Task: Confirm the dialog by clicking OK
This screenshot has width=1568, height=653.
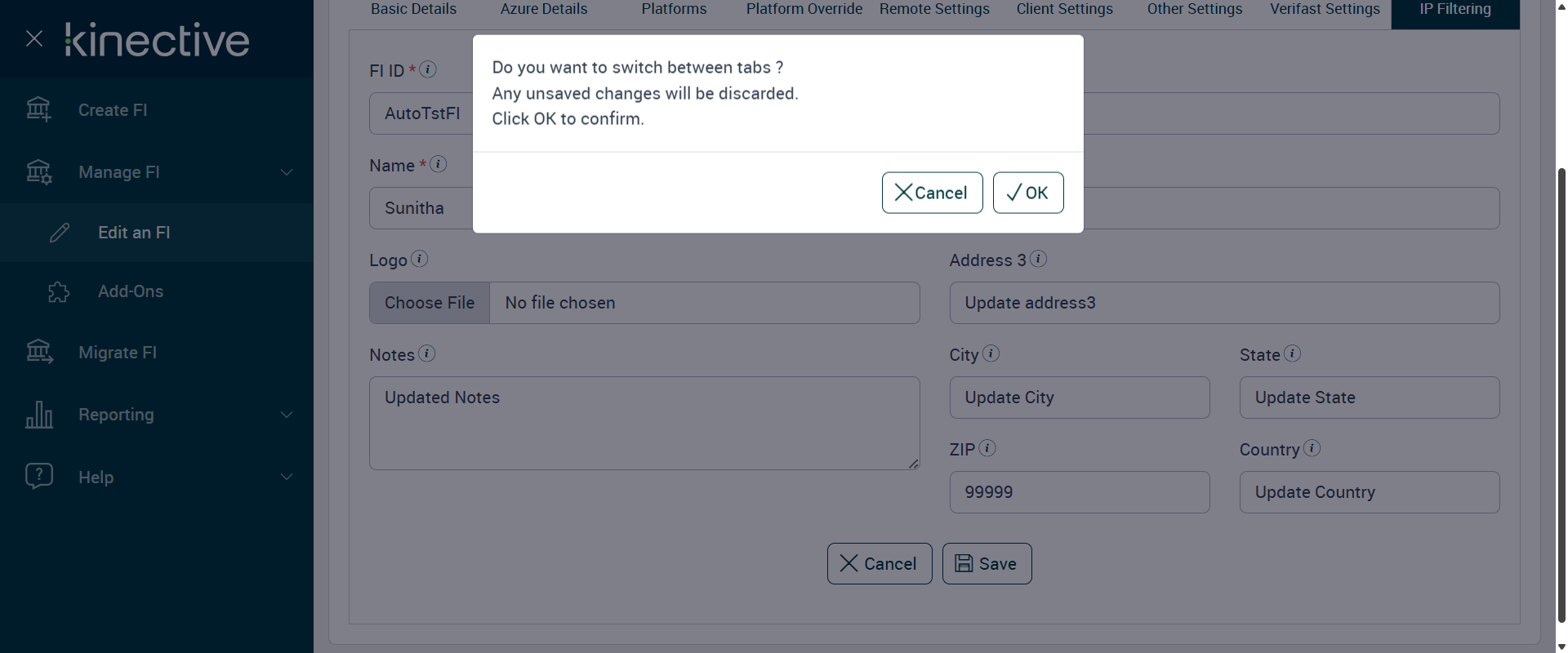Action: coord(1028,193)
